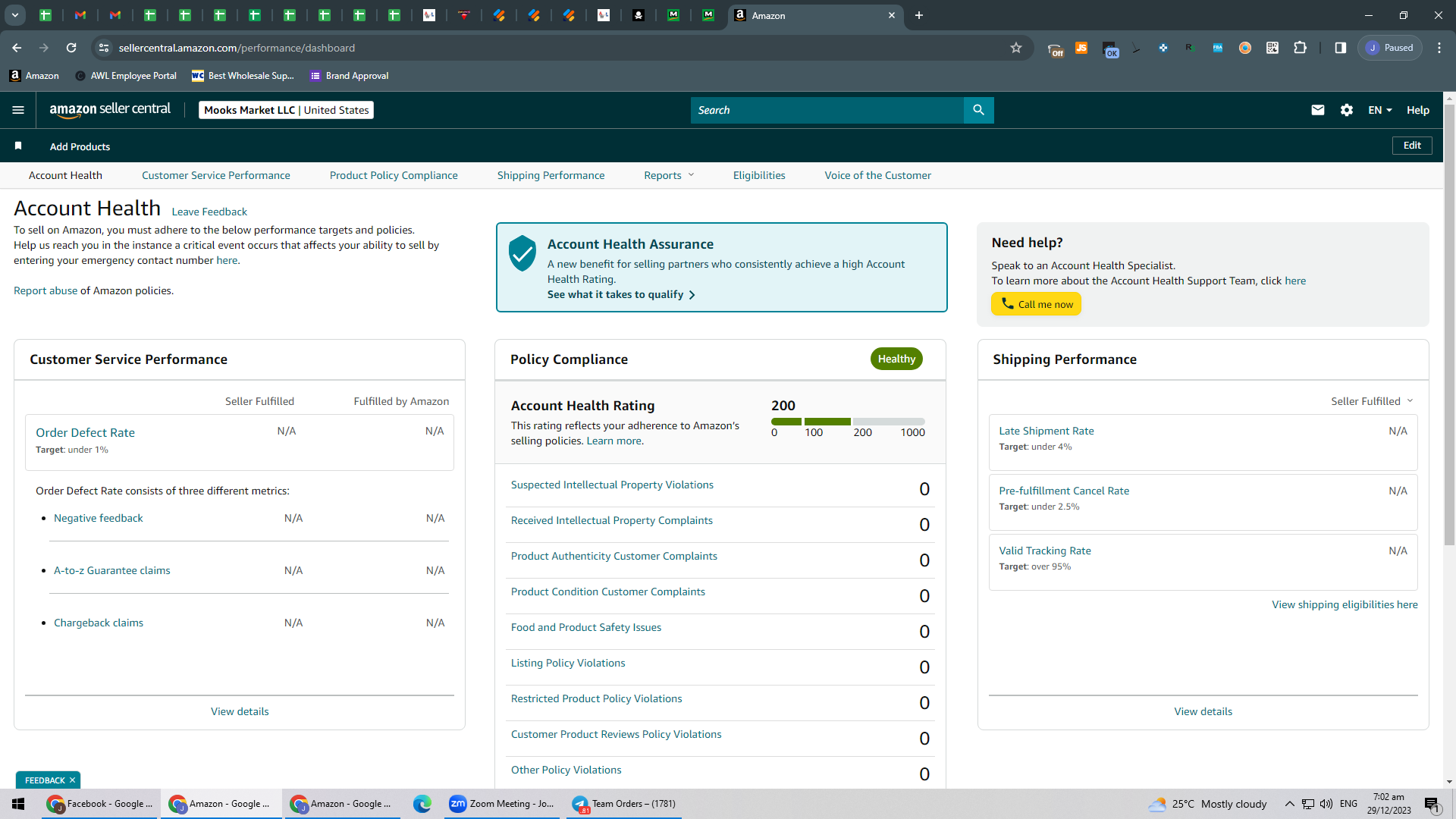Open Chrome three-dot menu

[1439, 48]
